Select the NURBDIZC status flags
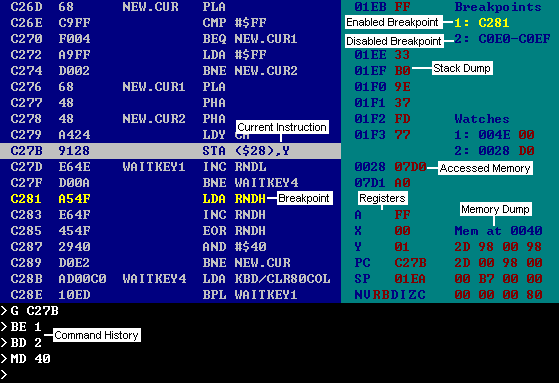This screenshot has width=559, height=383. tap(390, 295)
